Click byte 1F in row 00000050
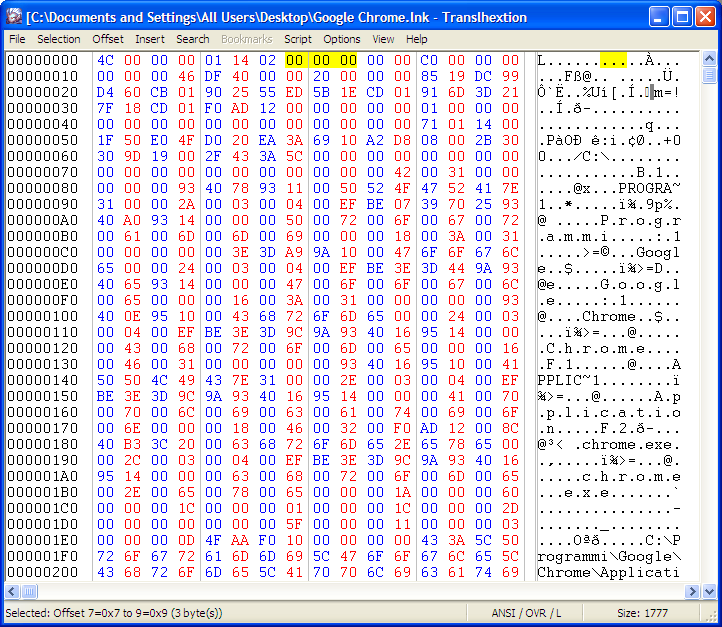 click(105, 140)
